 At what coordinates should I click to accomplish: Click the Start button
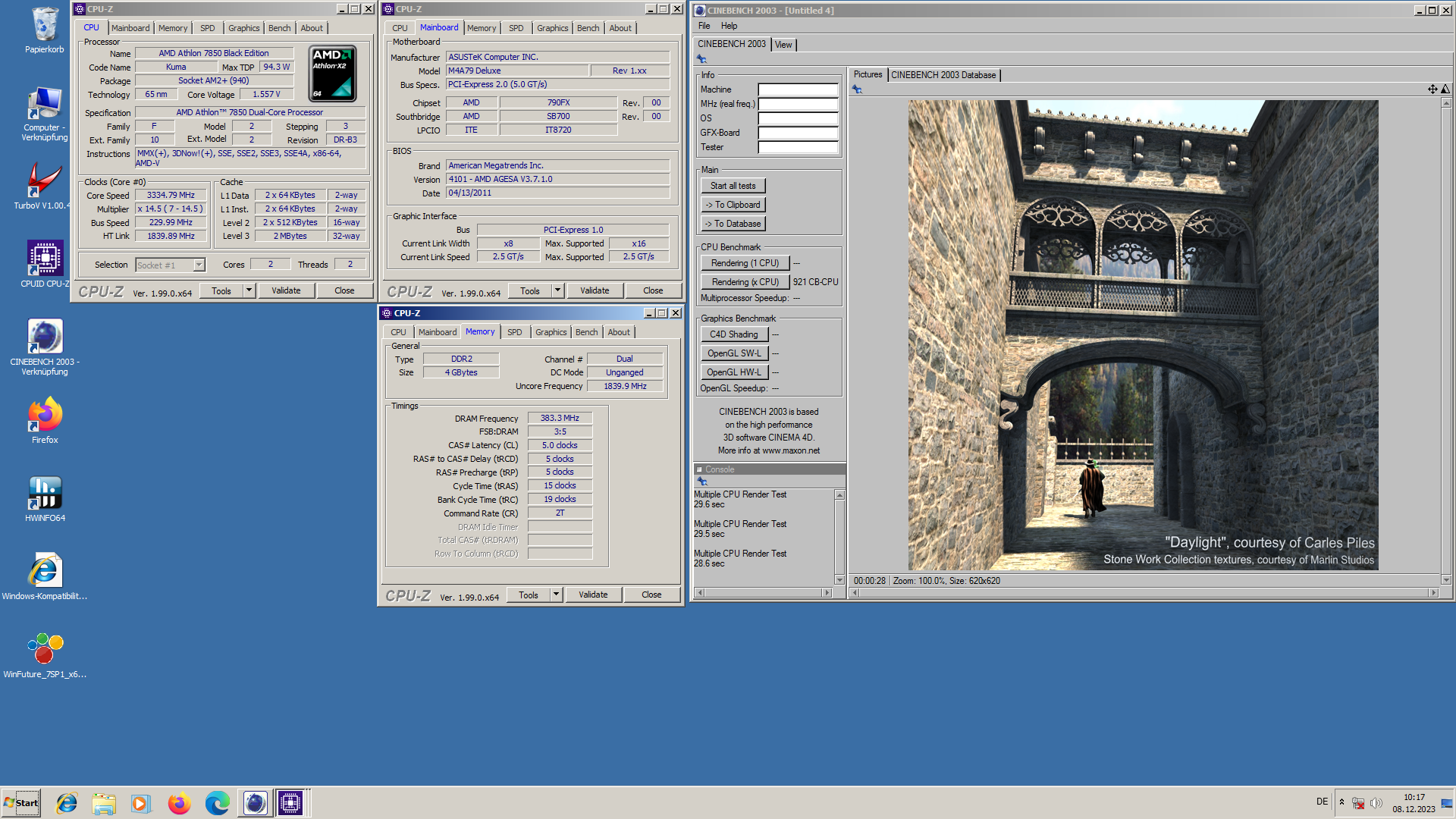point(21,802)
